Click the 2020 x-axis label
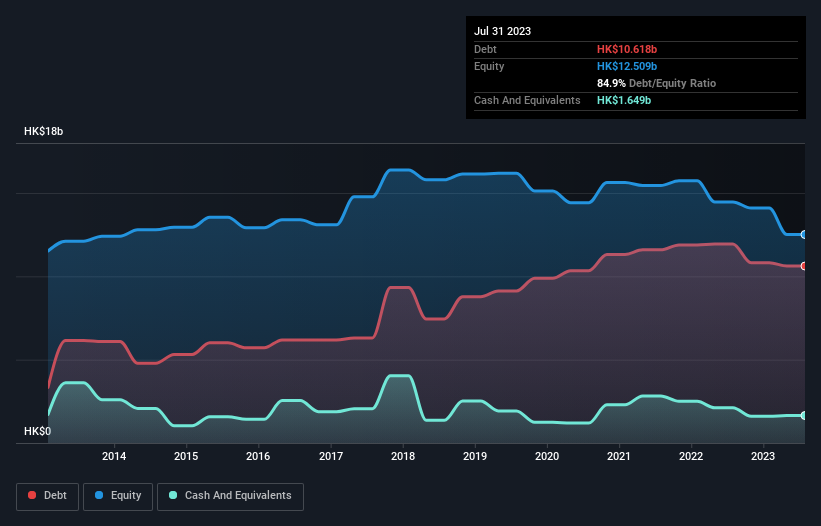Image resolution: width=821 pixels, height=526 pixels. click(x=547, y=456)
